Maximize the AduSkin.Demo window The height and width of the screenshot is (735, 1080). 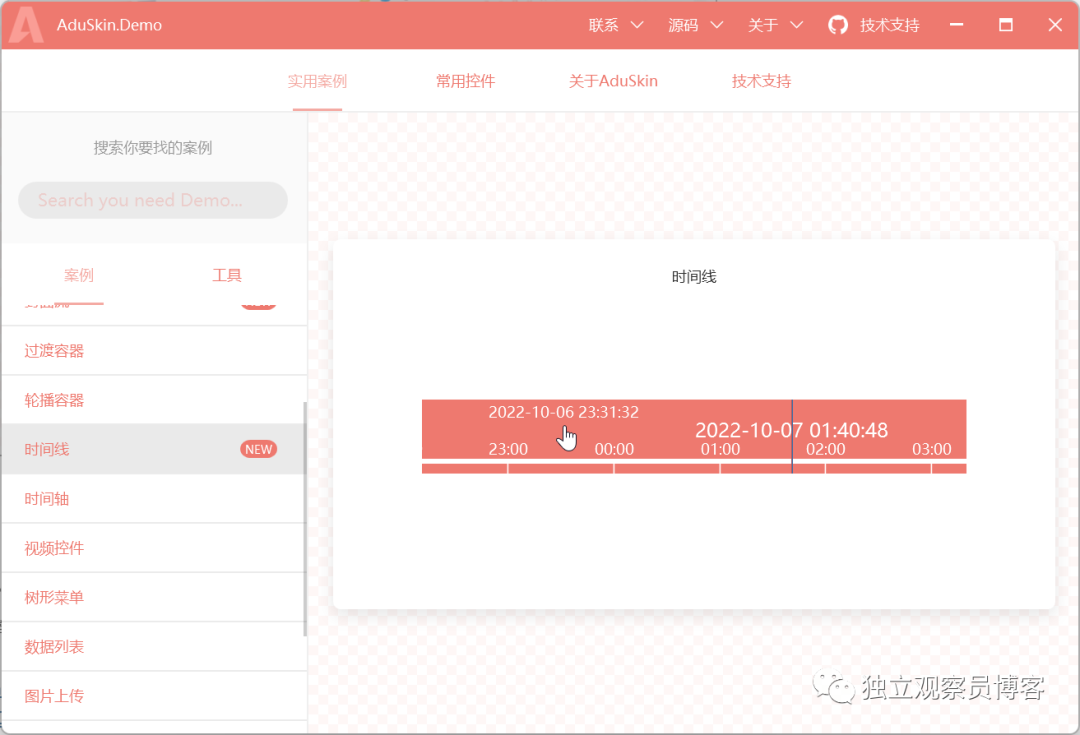pos(1006,25)
